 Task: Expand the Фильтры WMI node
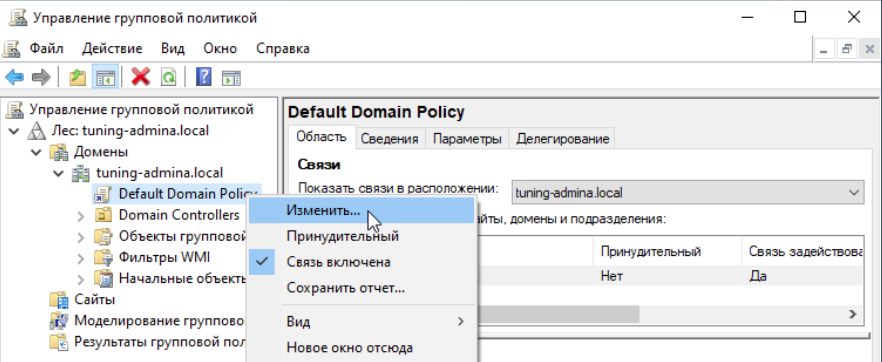coord(81,258)
